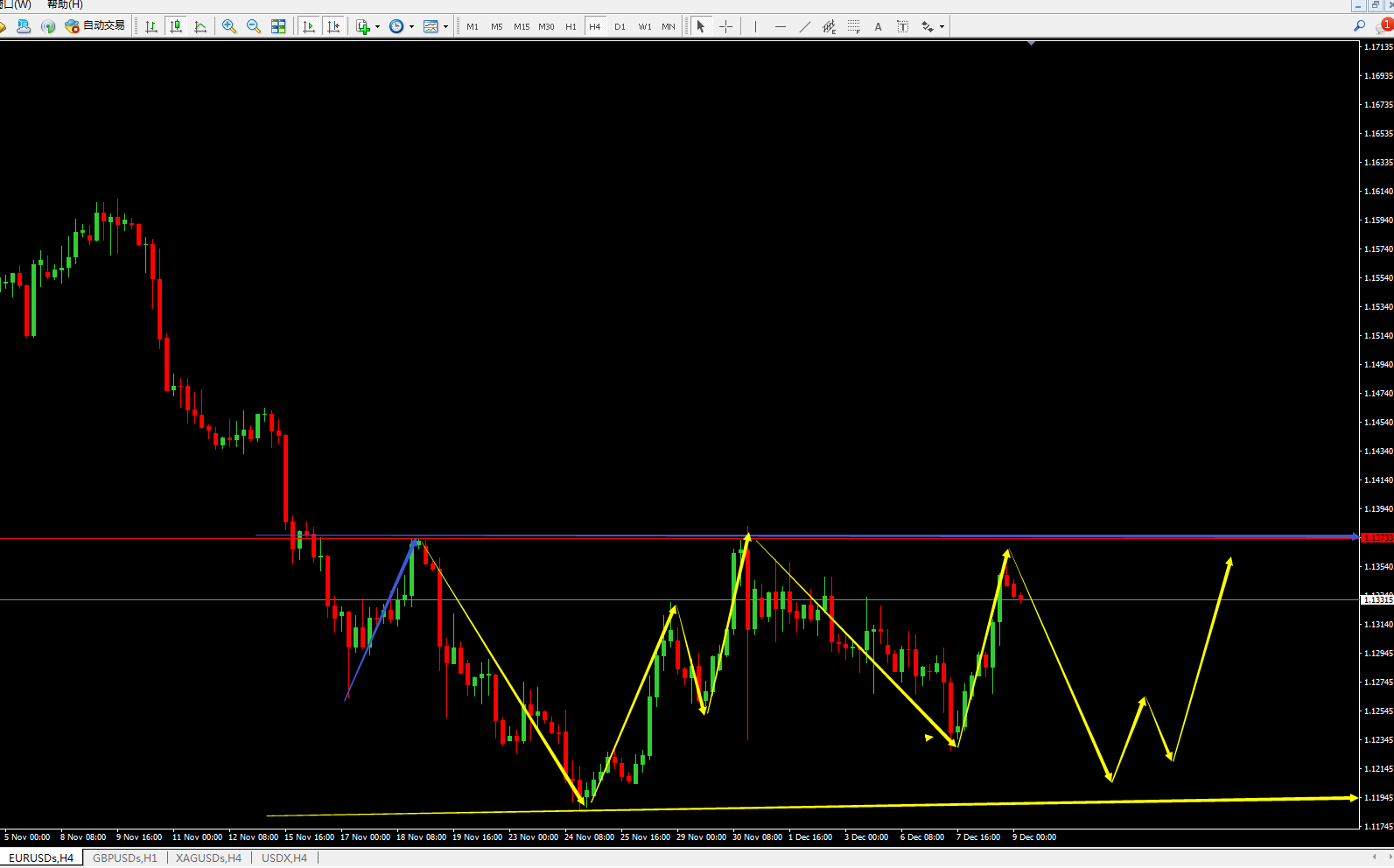Click the 1.15140 price scale value
Screen dimensions: 1394x868
point(1378,336)
